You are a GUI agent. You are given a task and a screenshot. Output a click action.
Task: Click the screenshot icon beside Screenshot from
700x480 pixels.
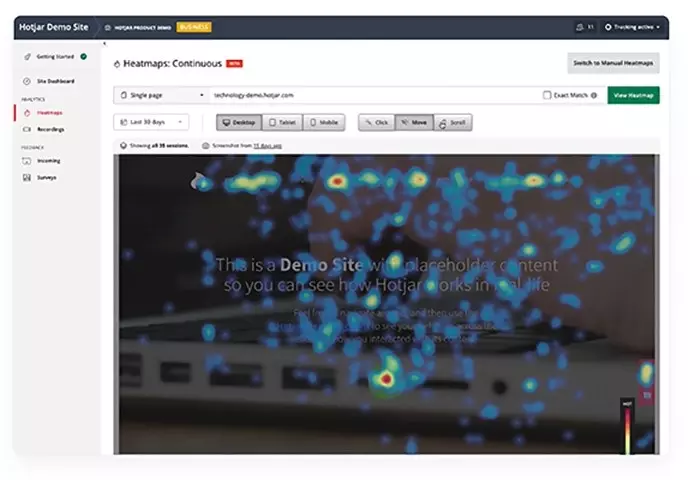206,146
